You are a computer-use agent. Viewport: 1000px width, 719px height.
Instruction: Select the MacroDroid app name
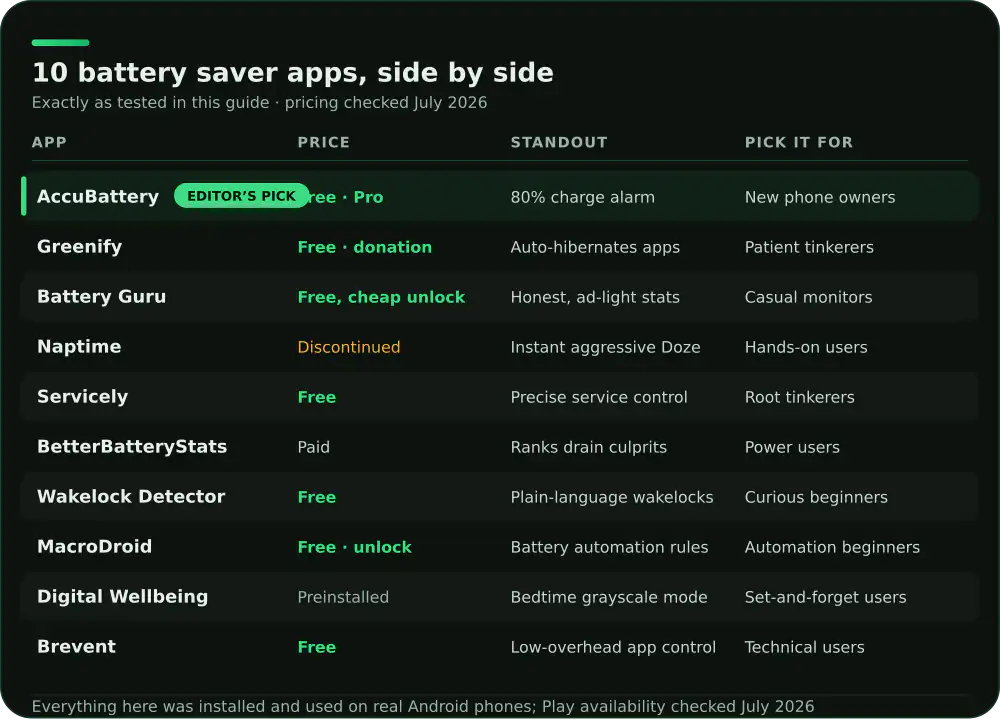point(94,546)
